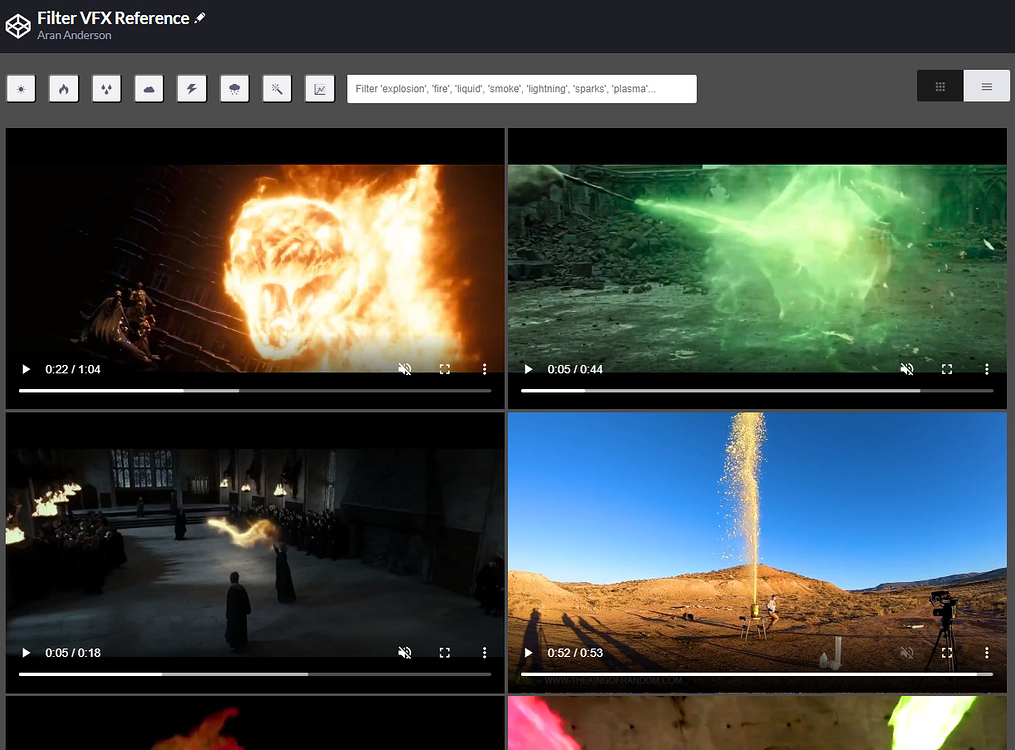Play the green spell explosion video
1015x750 pixels.
click(x=528, y=369)
